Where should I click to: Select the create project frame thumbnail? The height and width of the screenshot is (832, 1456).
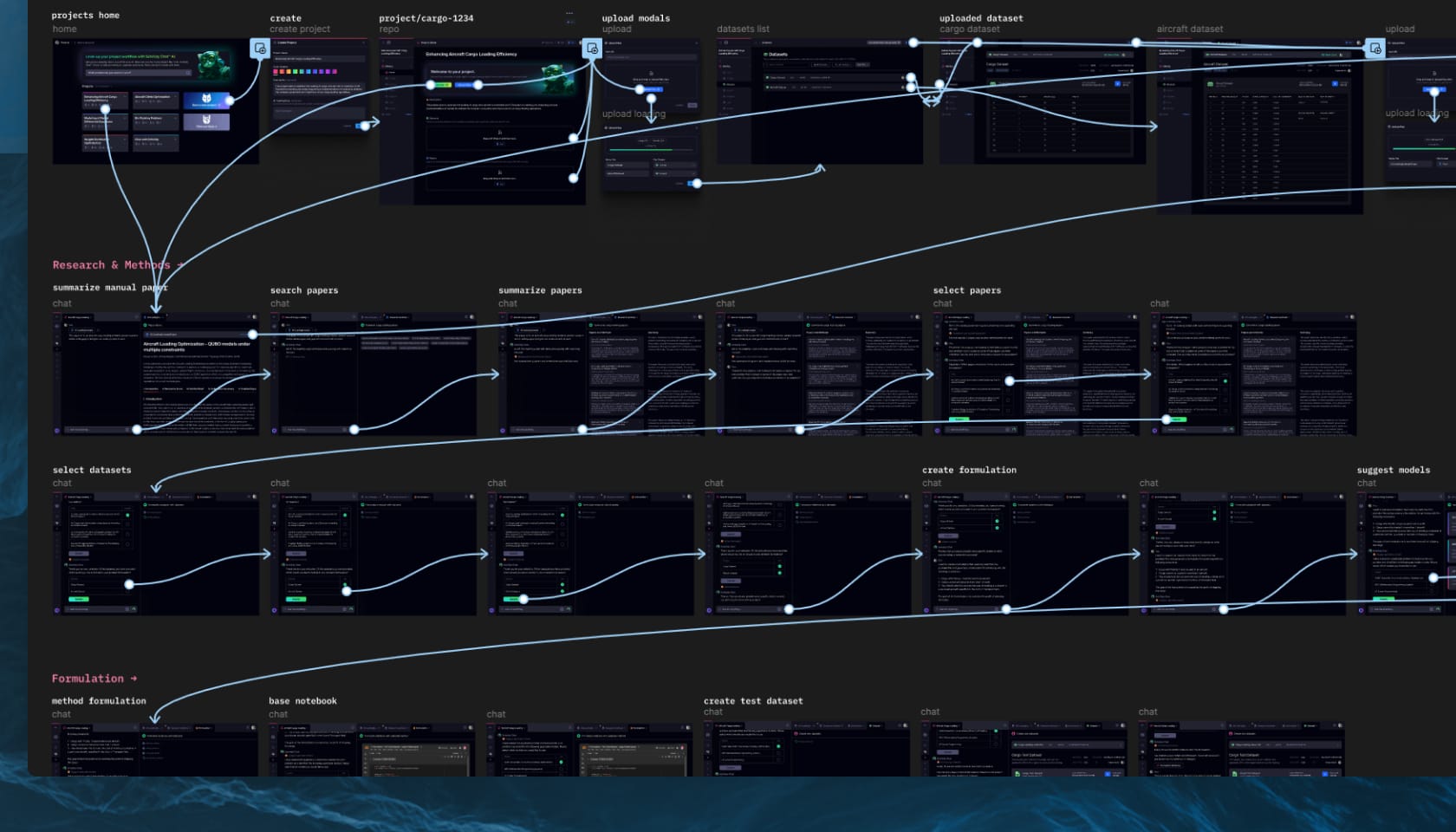pos(319,87)
